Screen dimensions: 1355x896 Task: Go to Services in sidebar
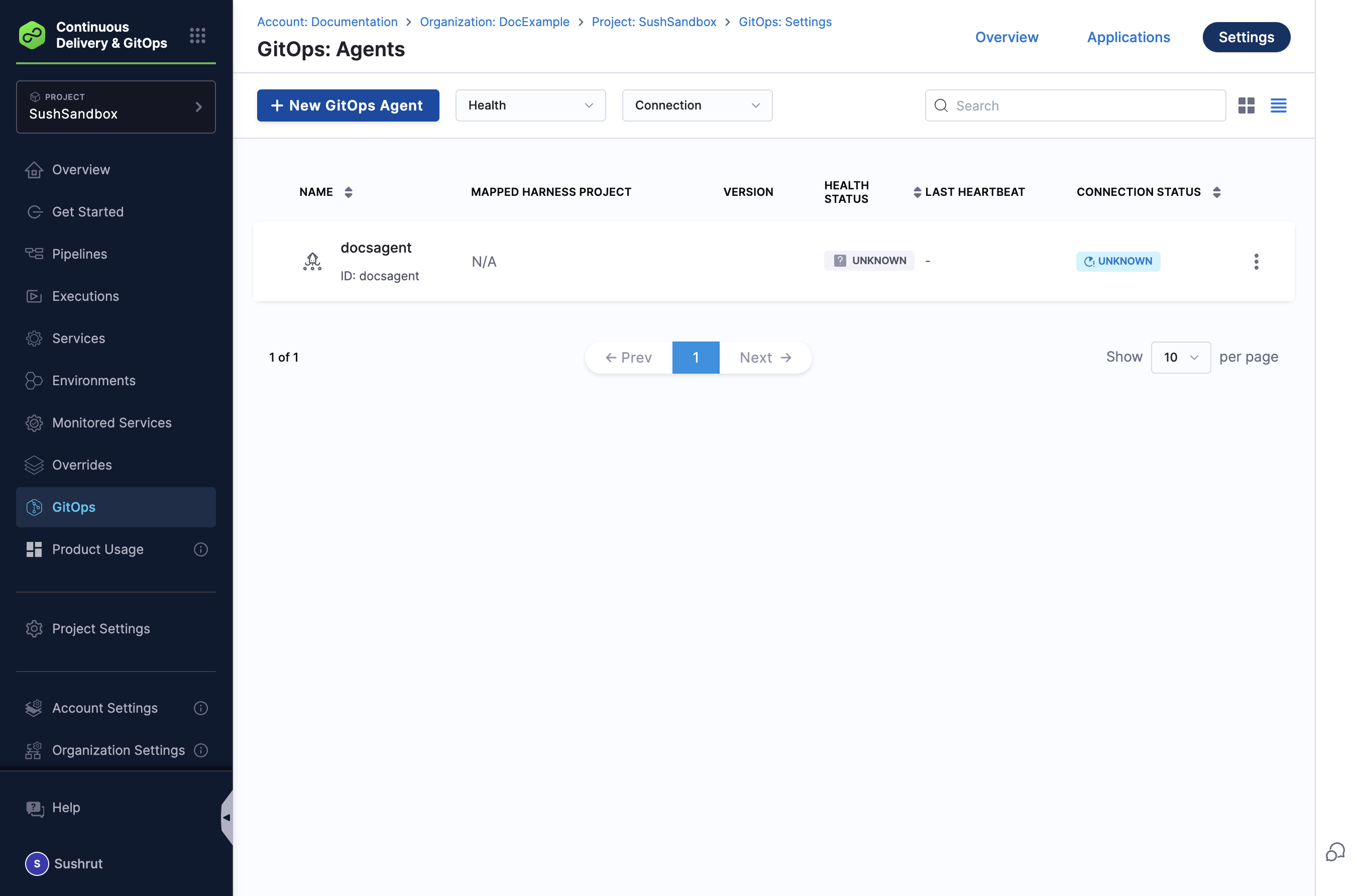click(x=116, y=339)
